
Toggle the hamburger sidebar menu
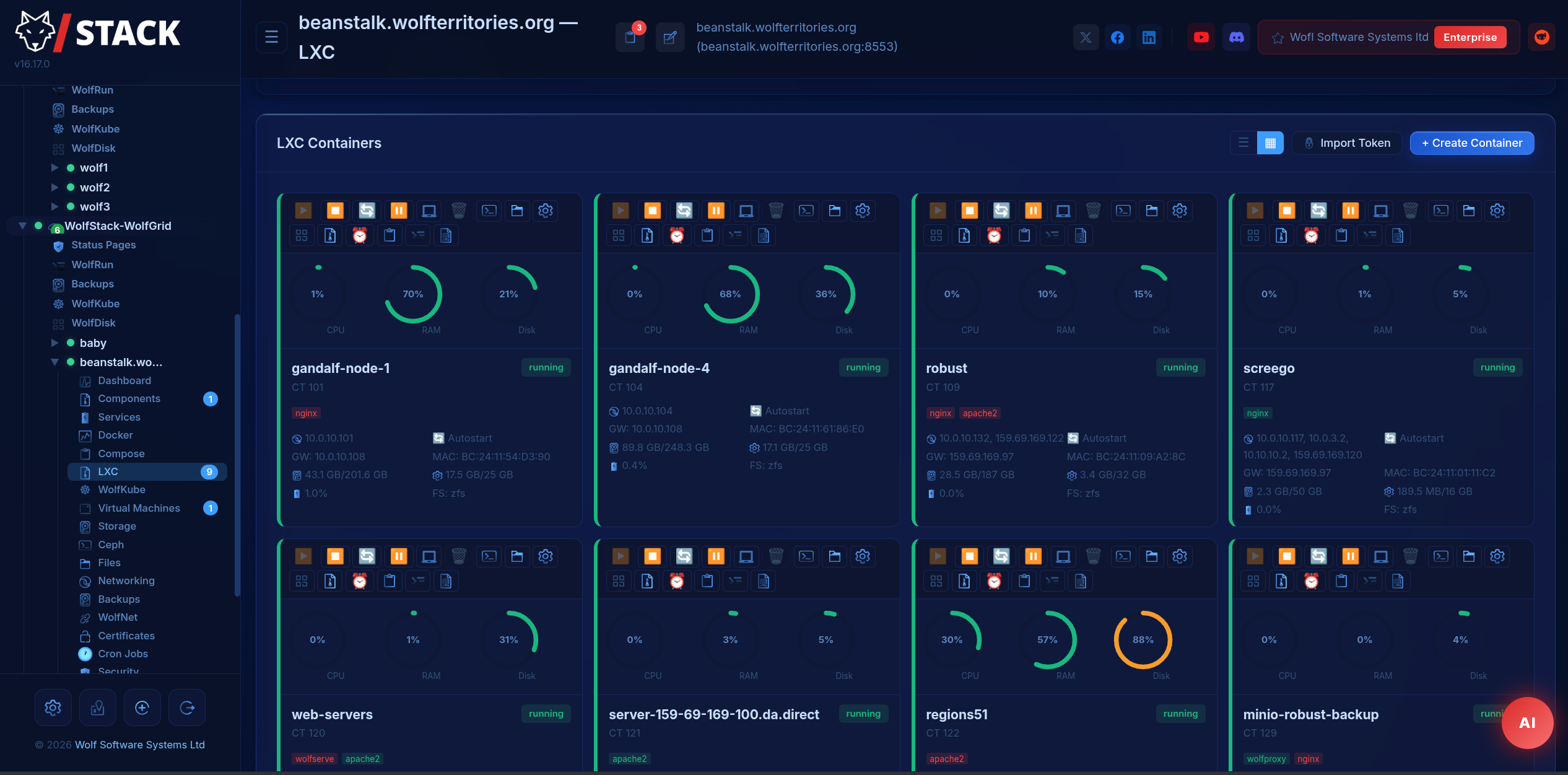click(271, 37)
